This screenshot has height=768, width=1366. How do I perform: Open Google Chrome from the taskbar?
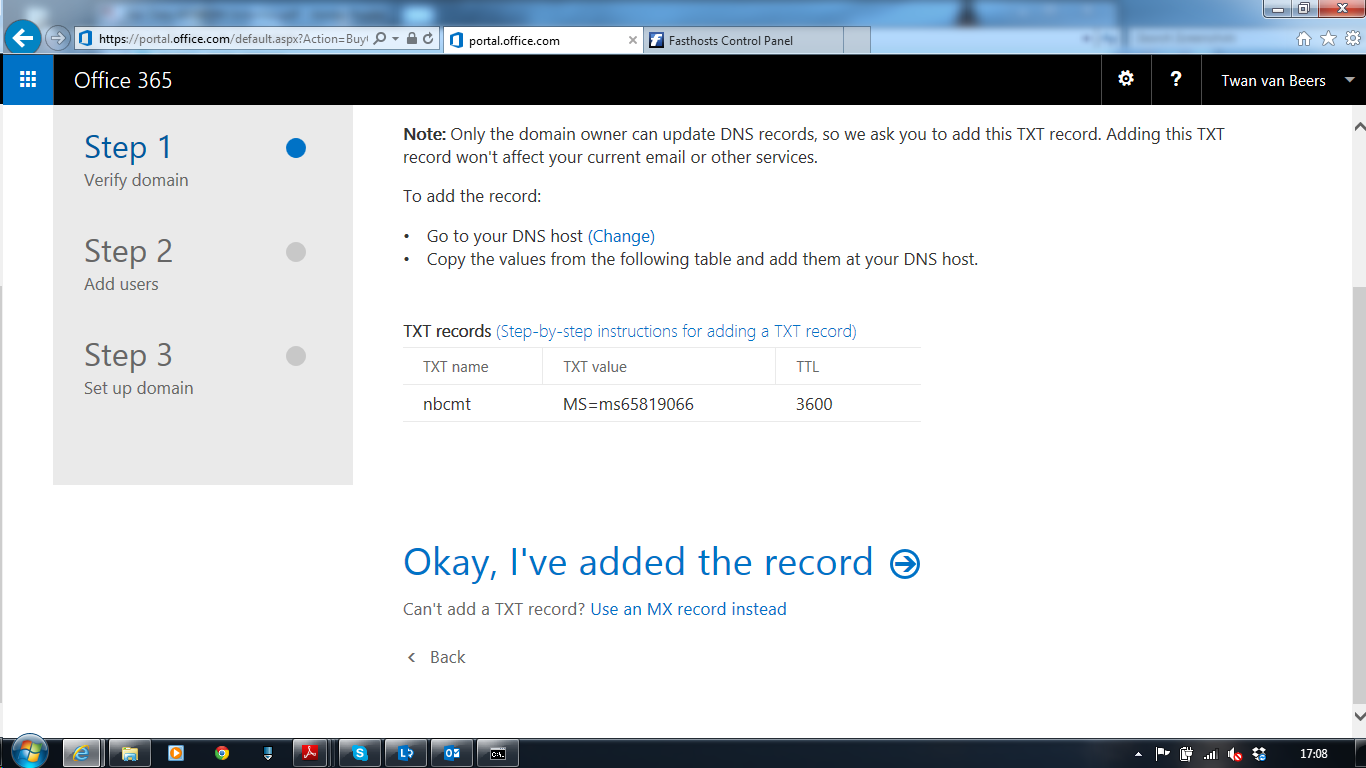pos(222,753)
